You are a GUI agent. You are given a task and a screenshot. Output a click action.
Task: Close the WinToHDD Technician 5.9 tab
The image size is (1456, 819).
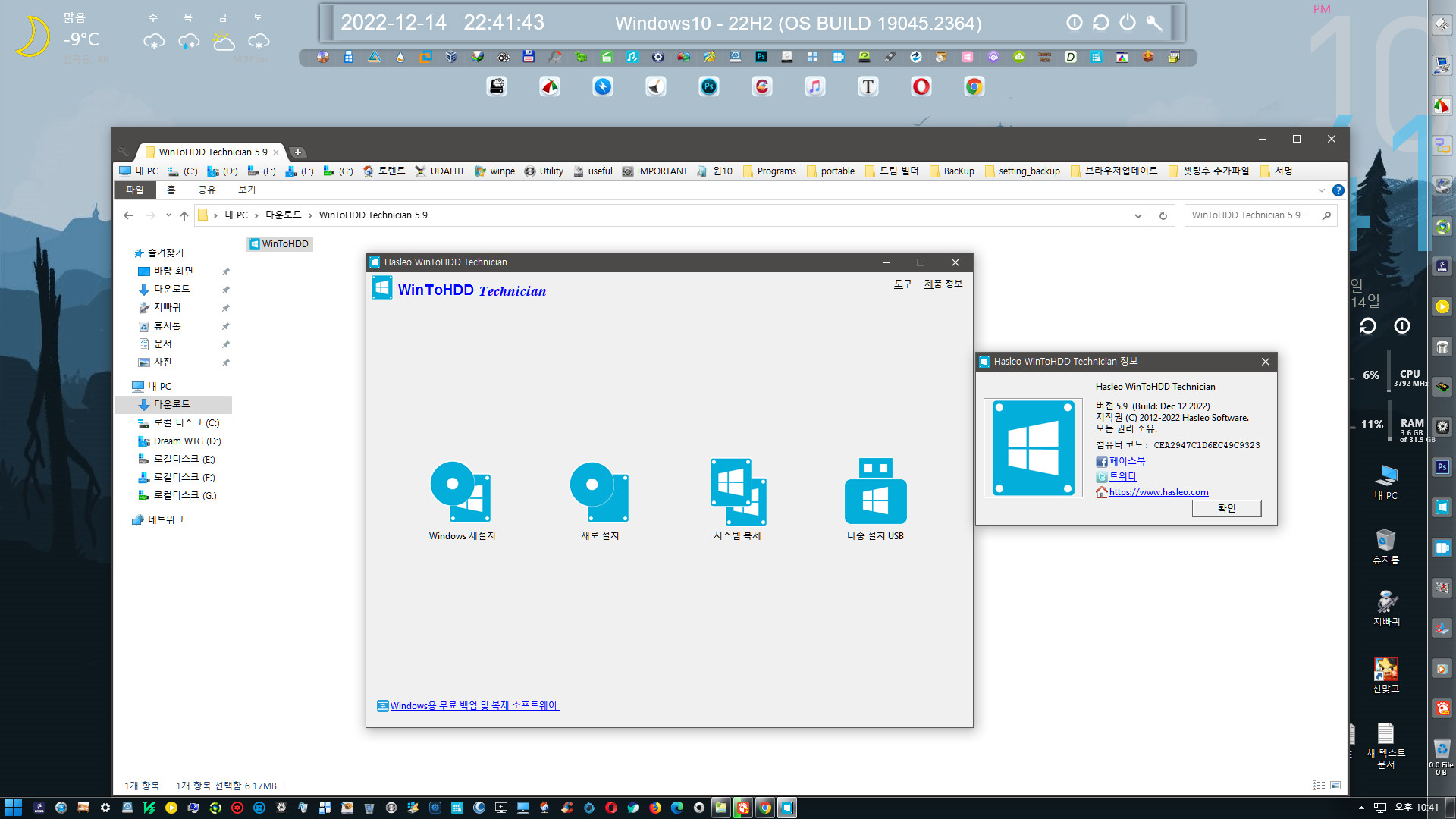pyautogui.click(x=276, y=152)
